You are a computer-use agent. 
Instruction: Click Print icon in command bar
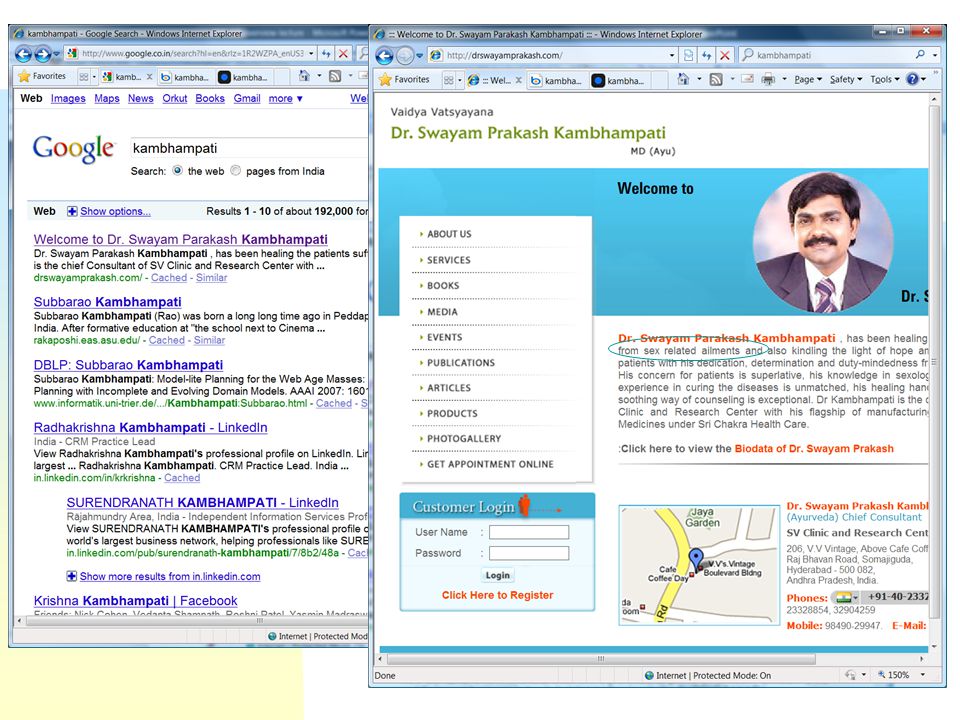pos(768,79)
